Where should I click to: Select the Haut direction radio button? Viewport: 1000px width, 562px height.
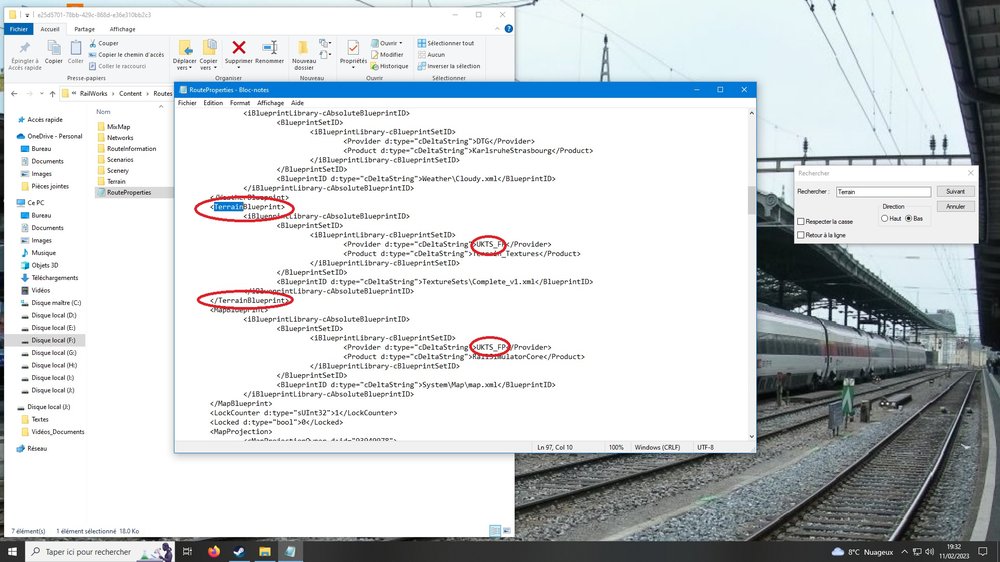coord(885,218)
